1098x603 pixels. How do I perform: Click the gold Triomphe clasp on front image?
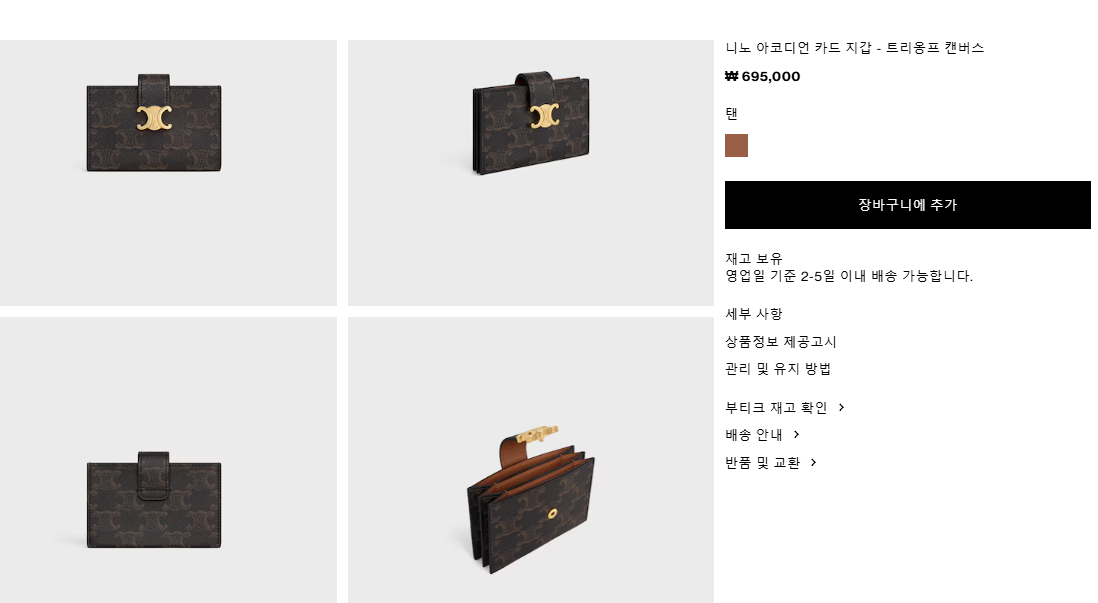click(154, 118)
